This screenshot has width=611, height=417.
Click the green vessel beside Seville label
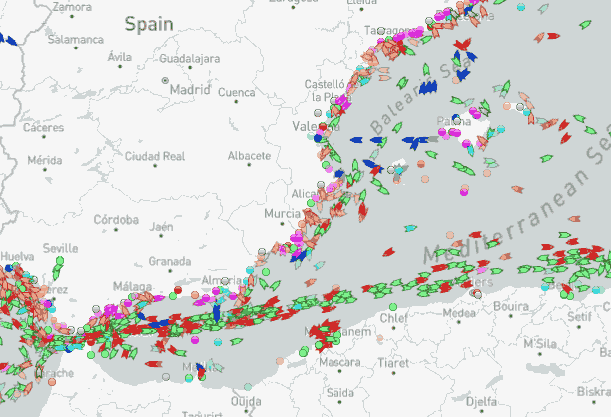pyautogui.click(x=58, y=262)
